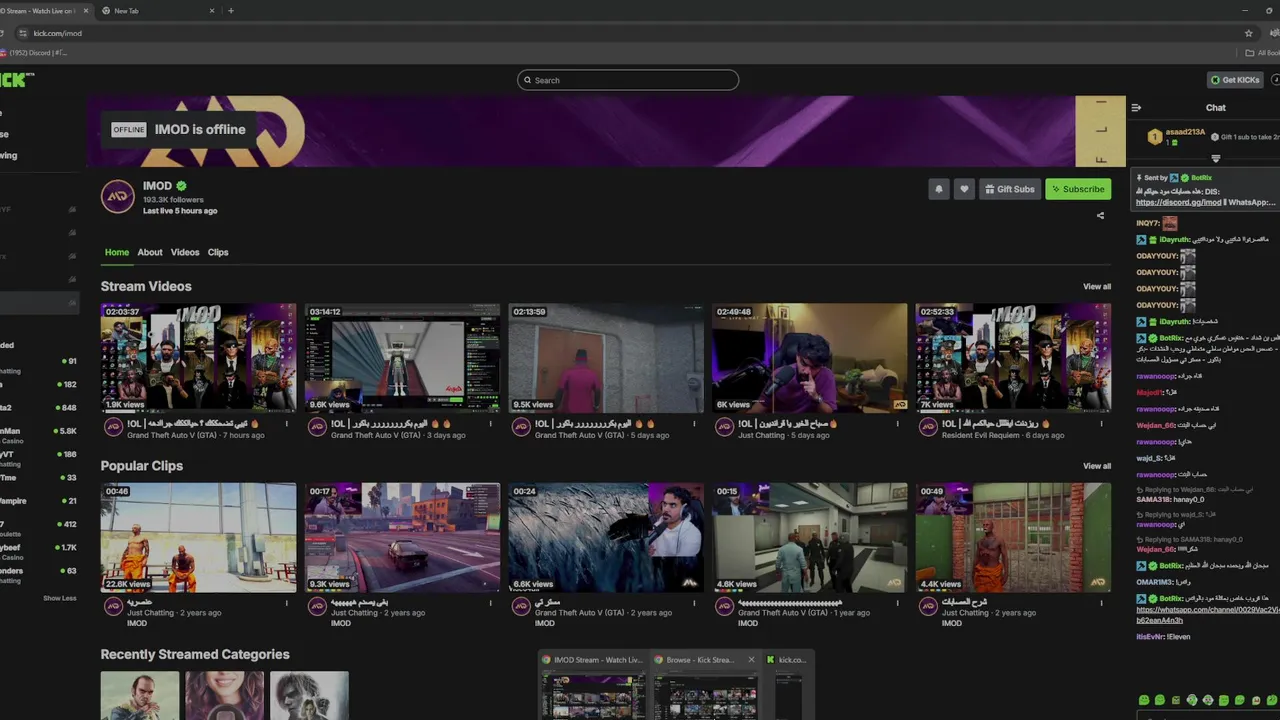Play the 02:52:33 stream video thumbnail
Viewport: 1280px width, 720px height.
1013,358
